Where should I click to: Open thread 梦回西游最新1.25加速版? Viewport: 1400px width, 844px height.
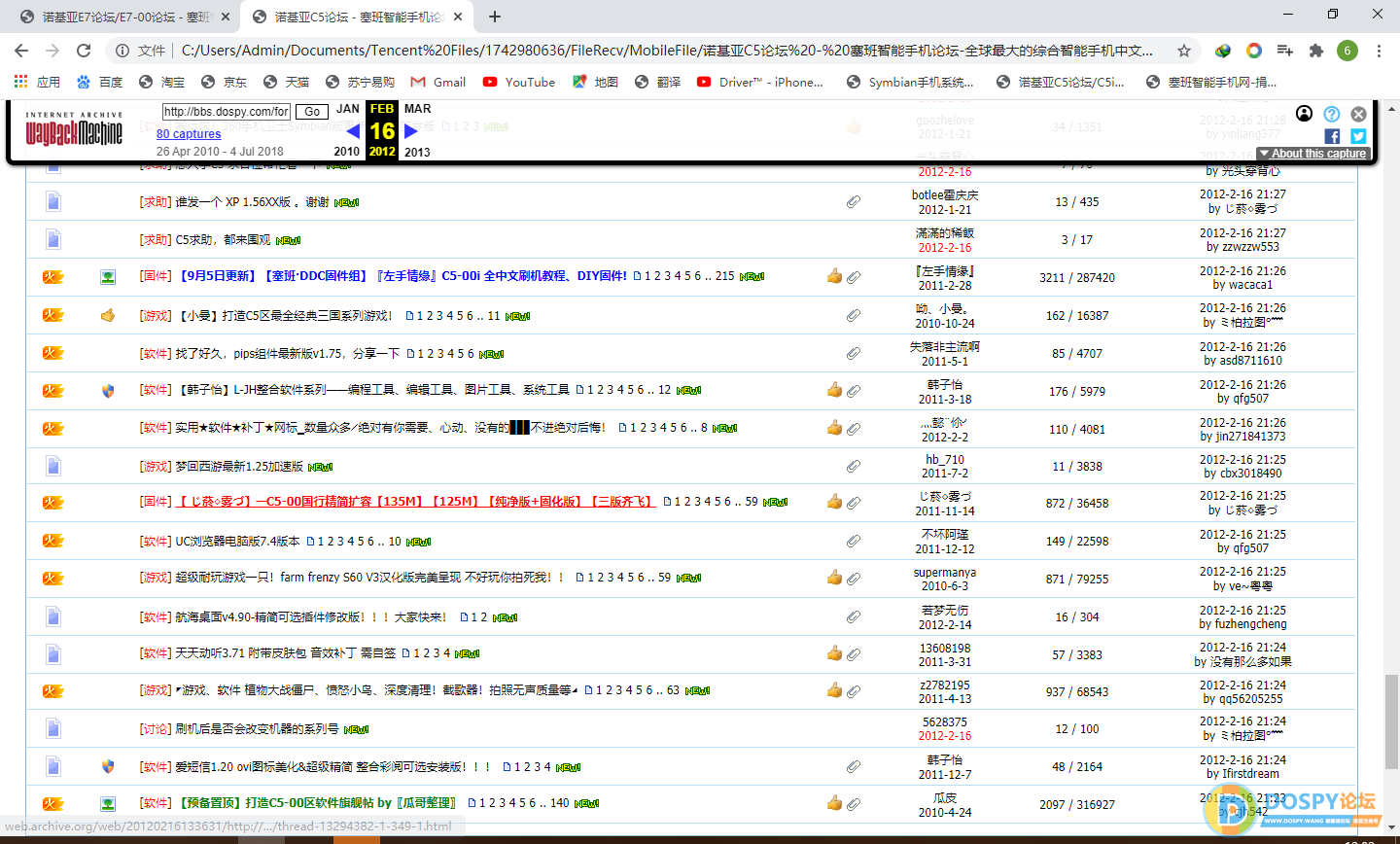pyautogui.click(x=239, y=467)
